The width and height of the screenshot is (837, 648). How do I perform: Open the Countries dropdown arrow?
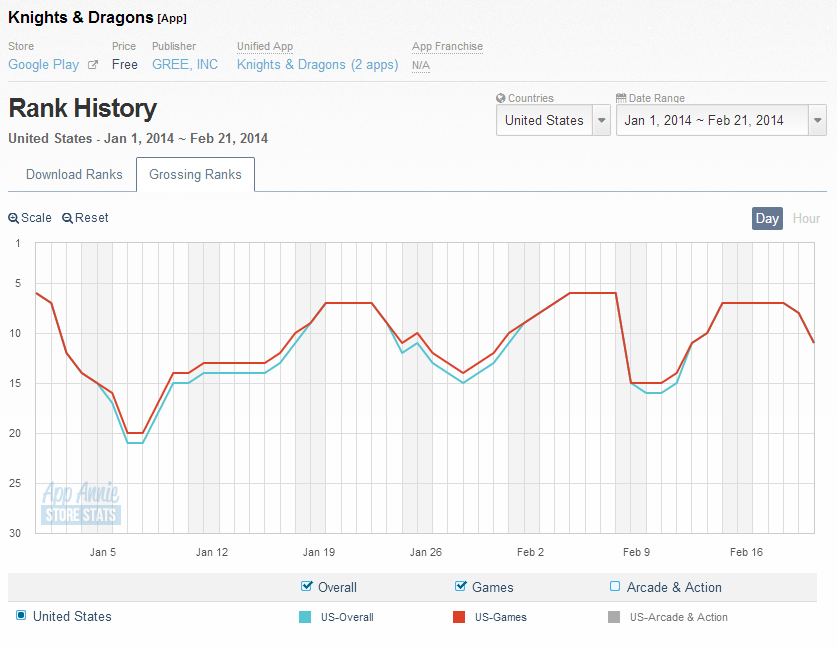tap(602, 120)
